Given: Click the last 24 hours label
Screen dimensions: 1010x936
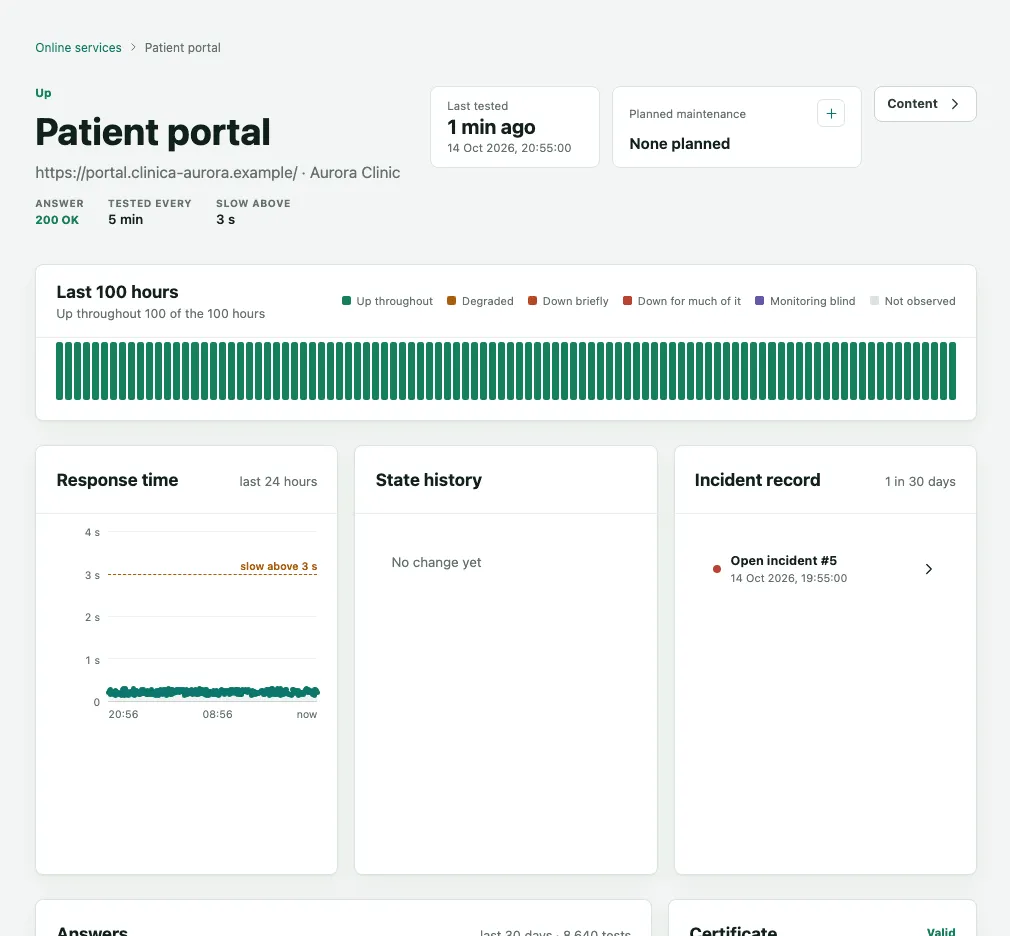Looking at the screenshot, I should [278, 481].
